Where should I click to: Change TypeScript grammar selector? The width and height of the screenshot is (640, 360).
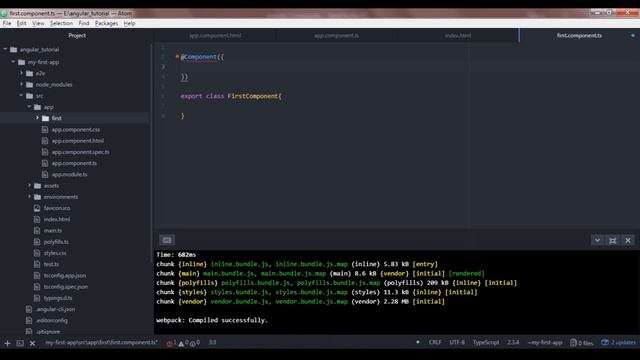click(486, 342)
